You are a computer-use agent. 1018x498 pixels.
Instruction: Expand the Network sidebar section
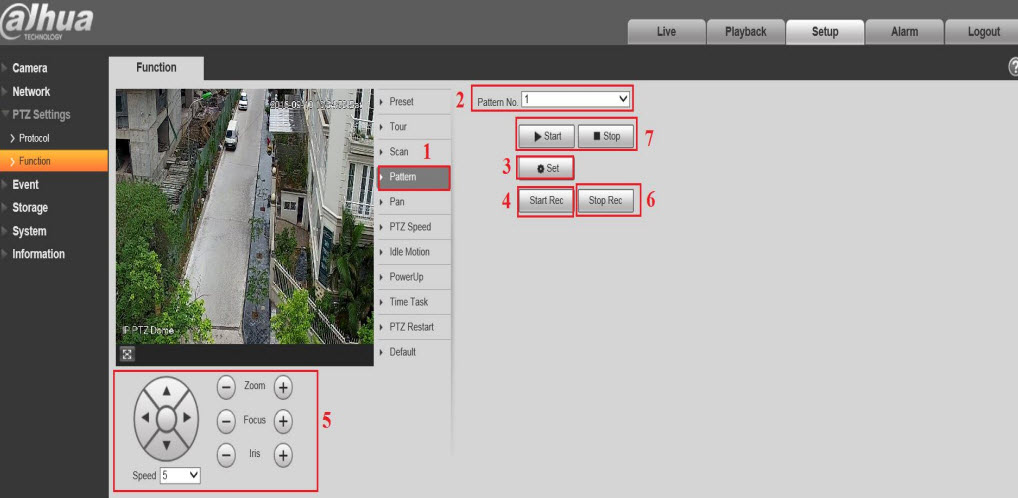(x=31, y=92)
